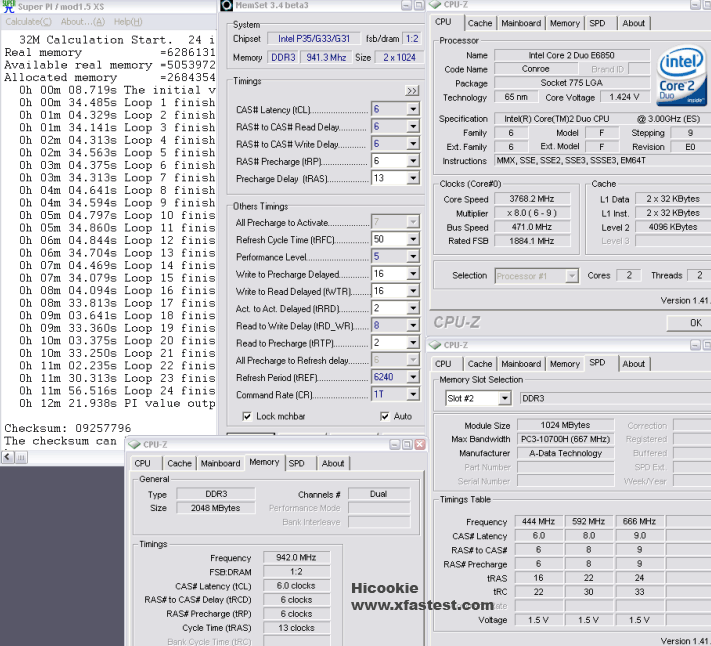
Task: Open the RAS# to CAS# Read Delay dropdown
Action: click(413, 126)
